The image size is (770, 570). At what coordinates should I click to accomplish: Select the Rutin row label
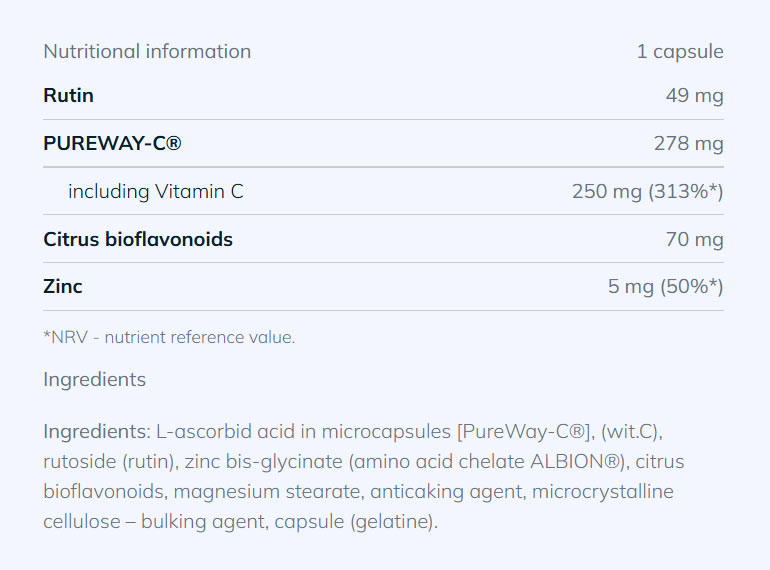(x=69, y=96)
